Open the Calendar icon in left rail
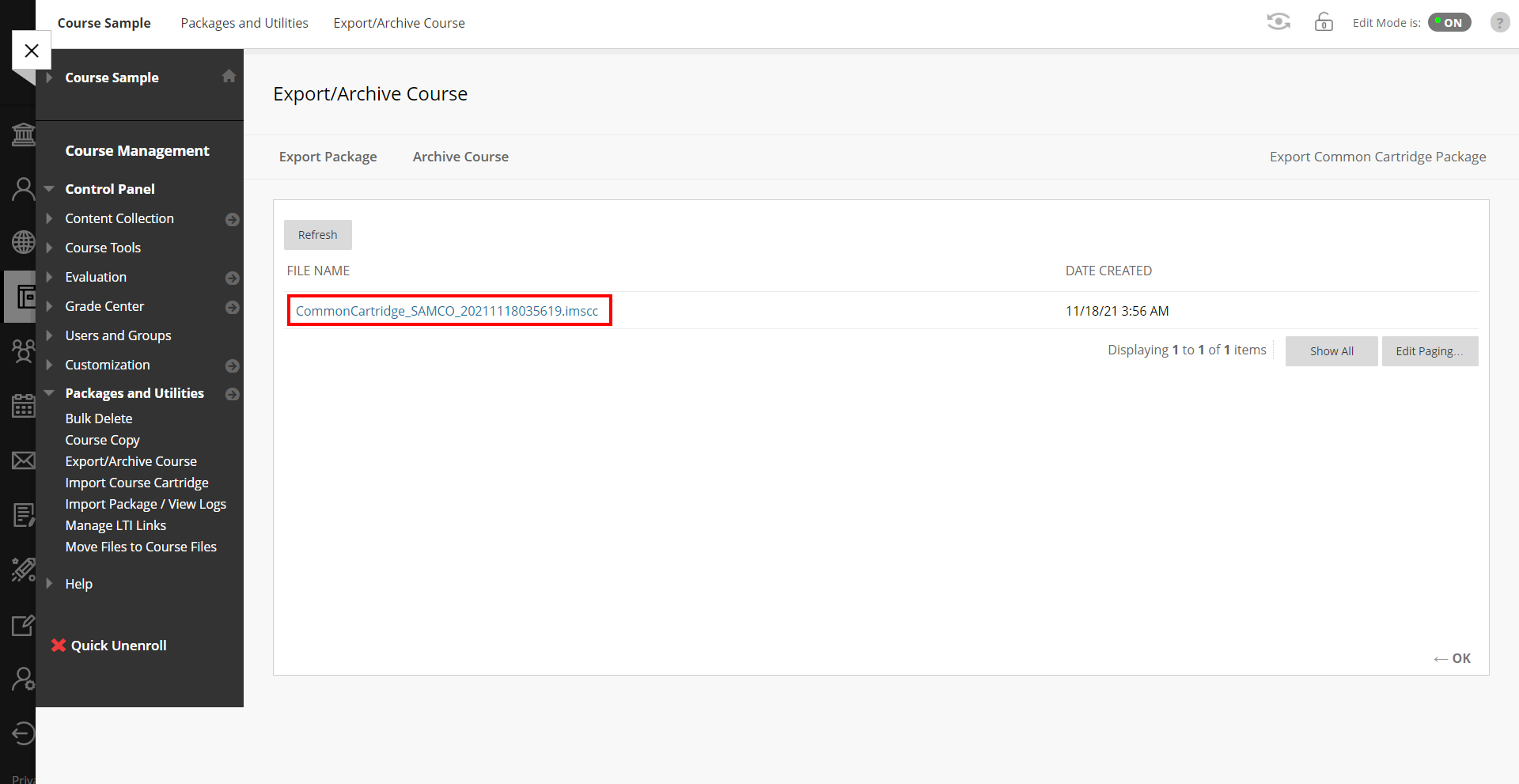Screen dimensions: 1519x784 [23, 406]
